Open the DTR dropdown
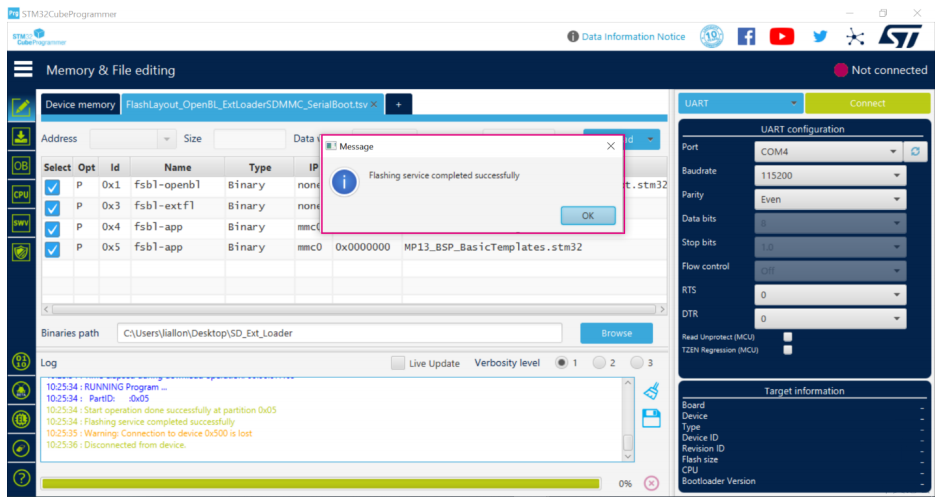Viewport: 939px width, 503px height. 830,319
